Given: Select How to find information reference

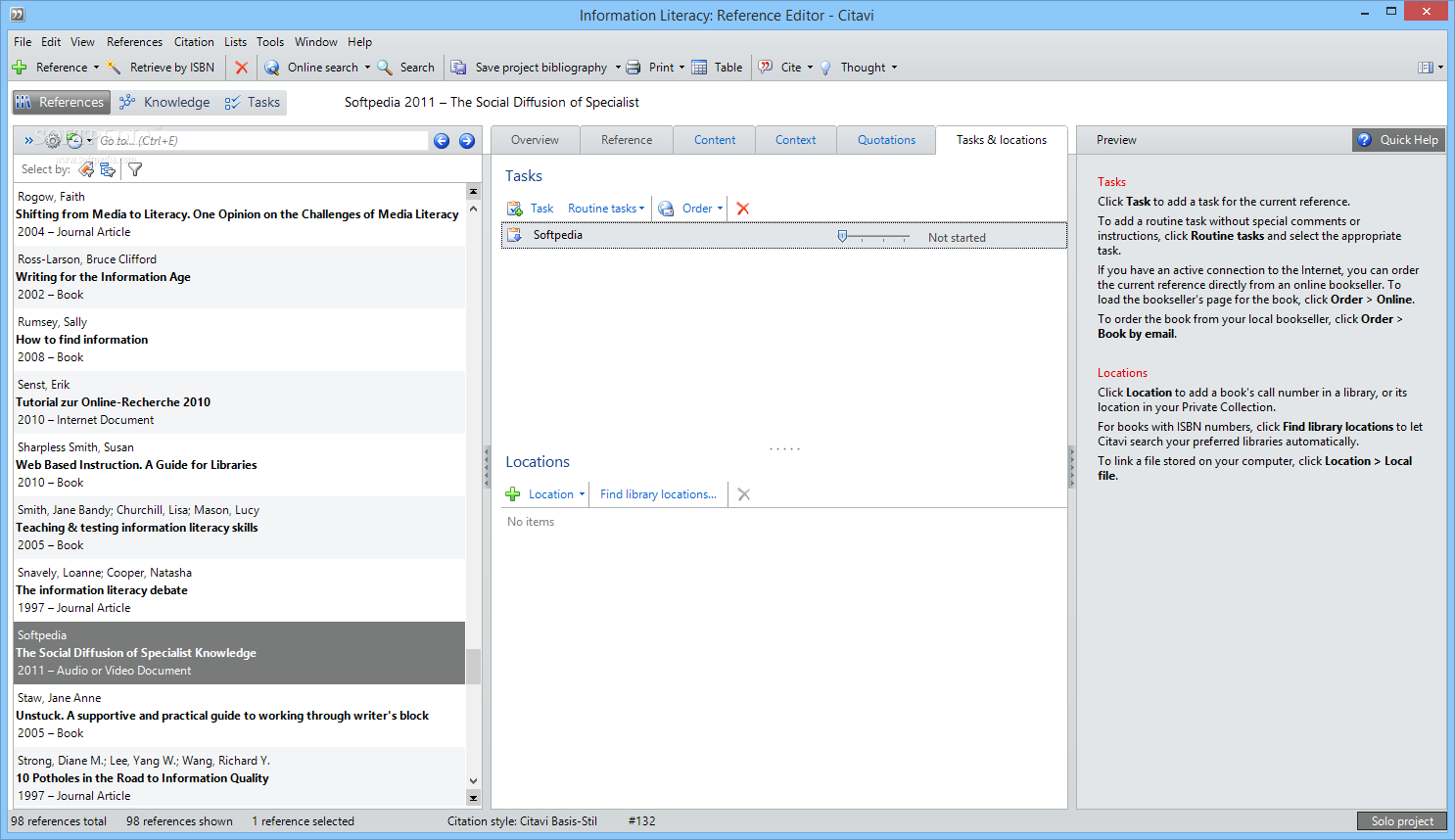Looking at the screenshot, I should point(240,340).
